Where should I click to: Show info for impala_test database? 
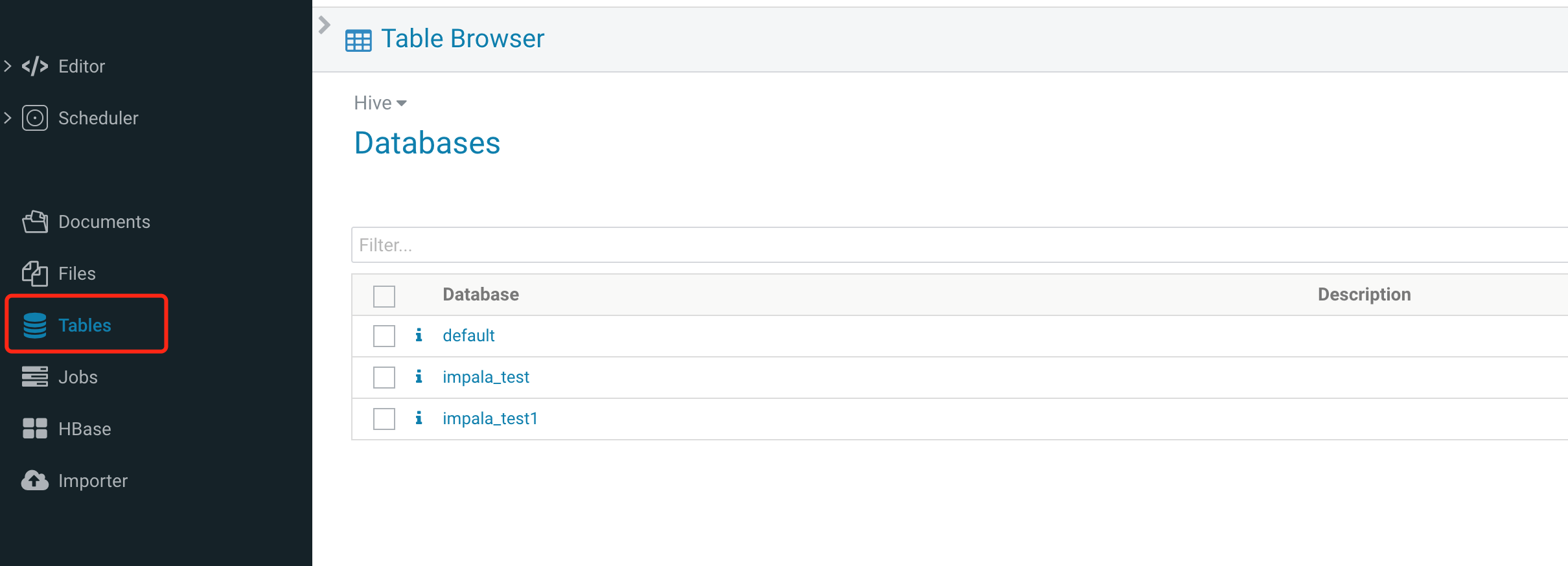pyautogui.click(x=419, y=377)
